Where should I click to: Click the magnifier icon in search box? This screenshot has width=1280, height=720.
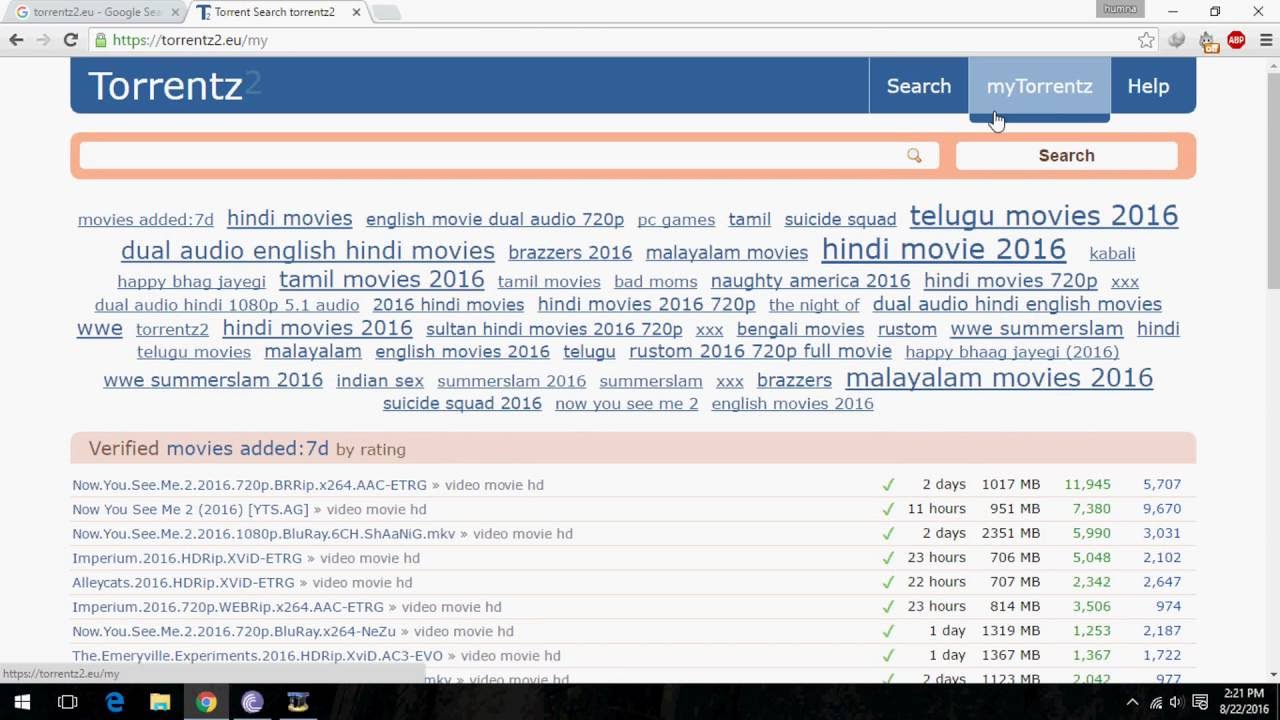[x=914, y=155]
